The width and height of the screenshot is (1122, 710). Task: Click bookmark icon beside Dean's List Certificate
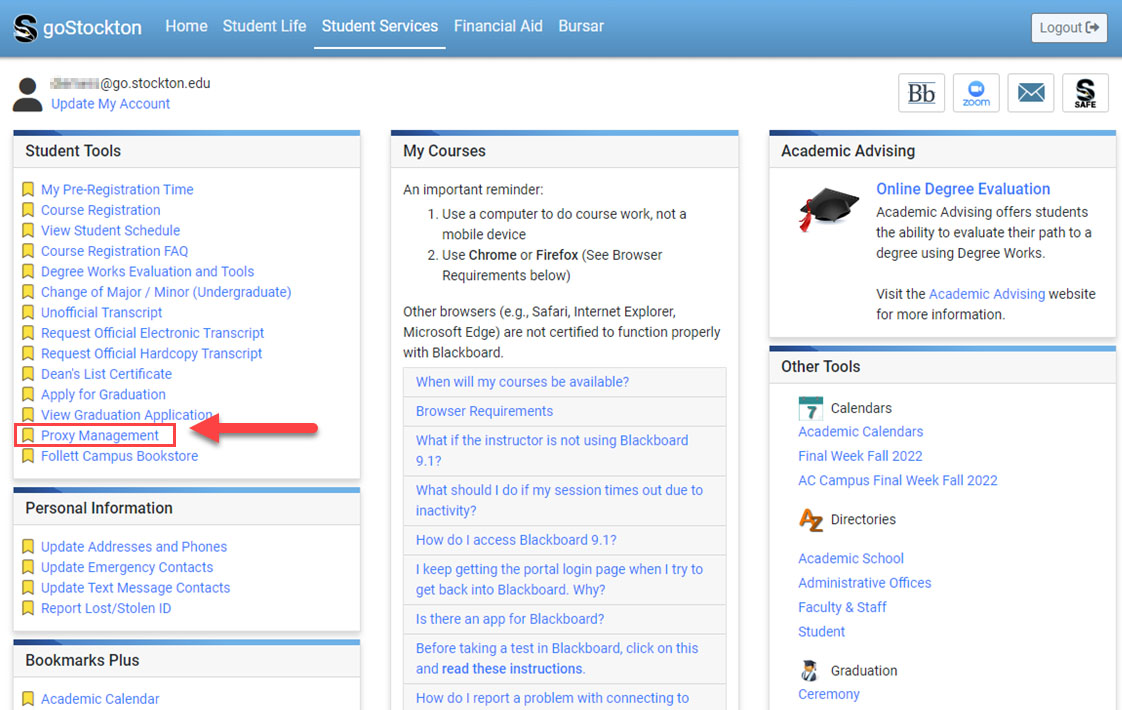coord(28,374)
